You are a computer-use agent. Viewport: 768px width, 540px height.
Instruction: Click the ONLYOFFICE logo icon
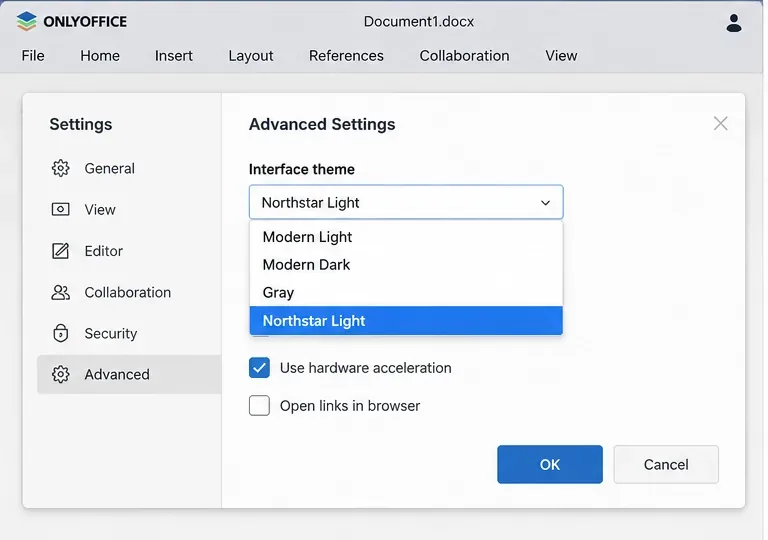click(x=26, y=22)
